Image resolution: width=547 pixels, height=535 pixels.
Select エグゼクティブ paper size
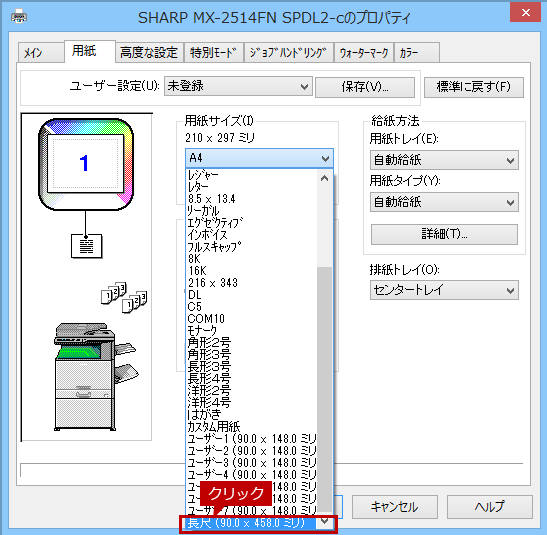click(x=251, y=223)
